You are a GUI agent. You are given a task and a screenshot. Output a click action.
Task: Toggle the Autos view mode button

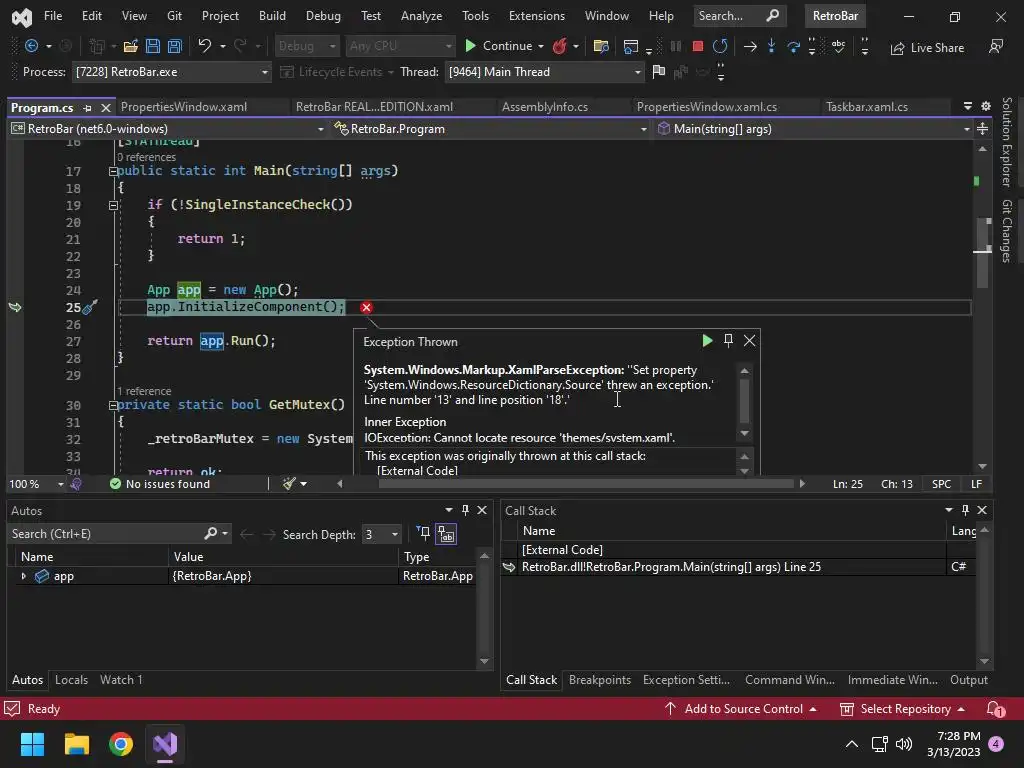(x=446, y=534)
